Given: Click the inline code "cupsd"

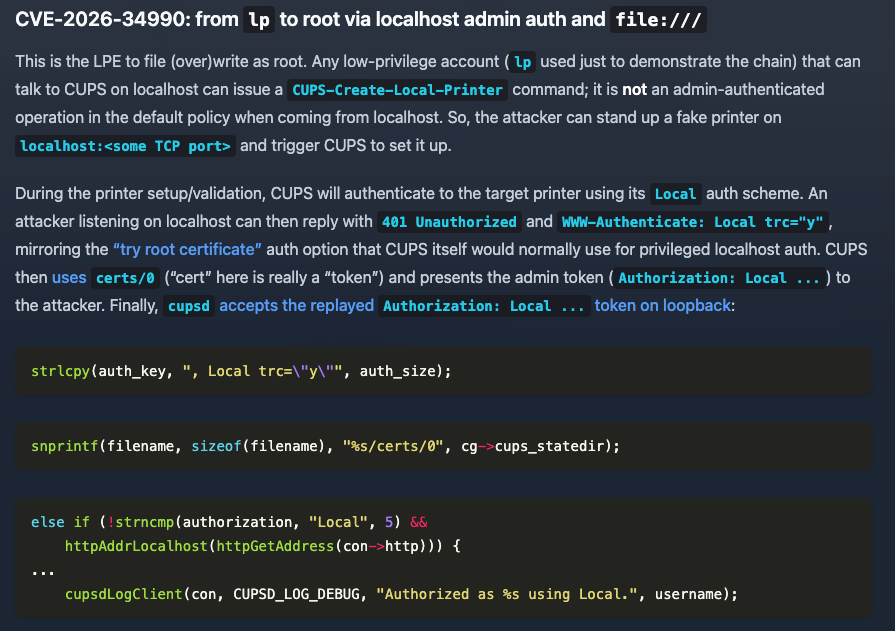Looking at the screenshot, I should pyautogui.click(x=189, y=306).
